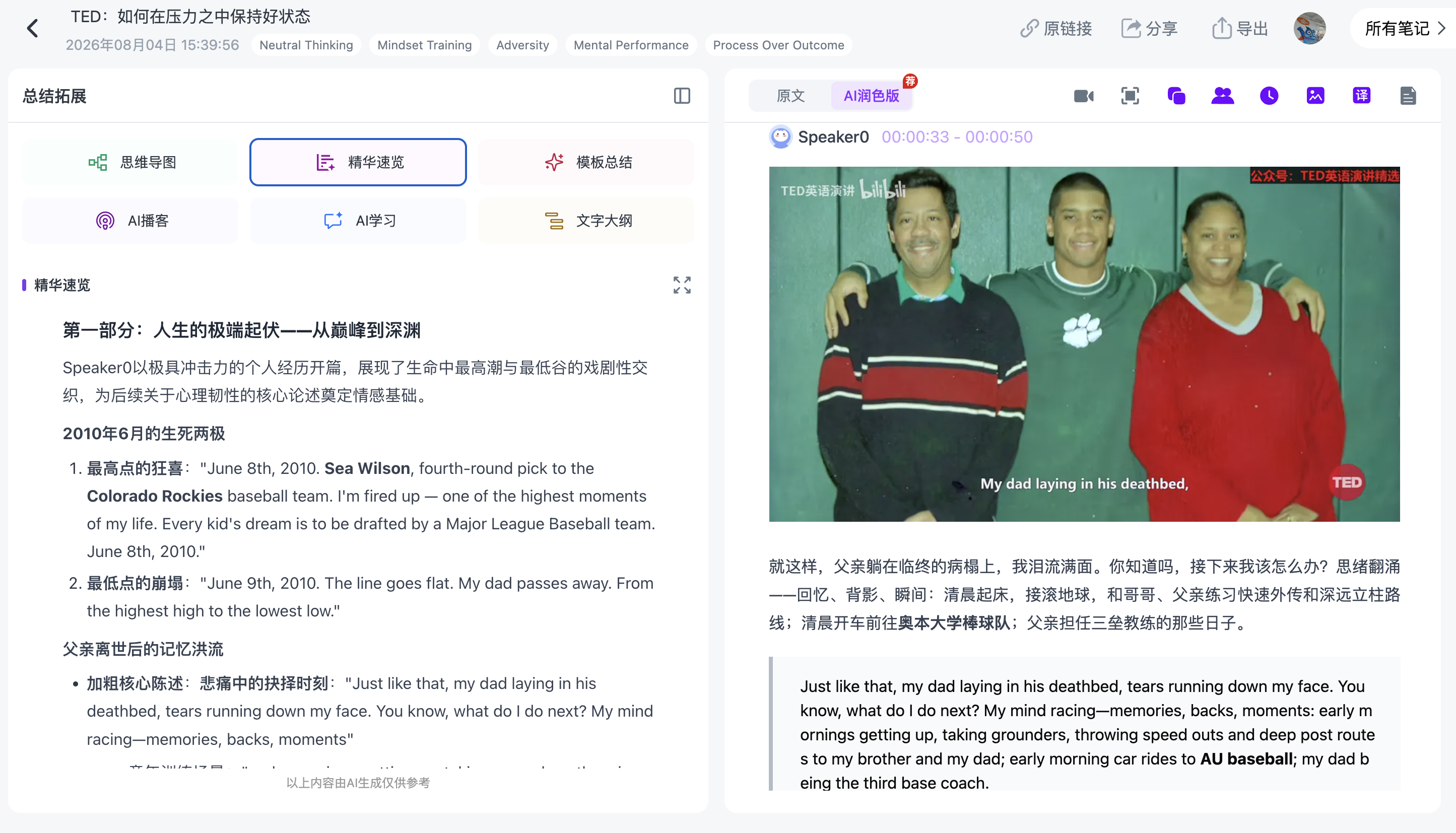Open the user avatar profile

point(1309,28)
